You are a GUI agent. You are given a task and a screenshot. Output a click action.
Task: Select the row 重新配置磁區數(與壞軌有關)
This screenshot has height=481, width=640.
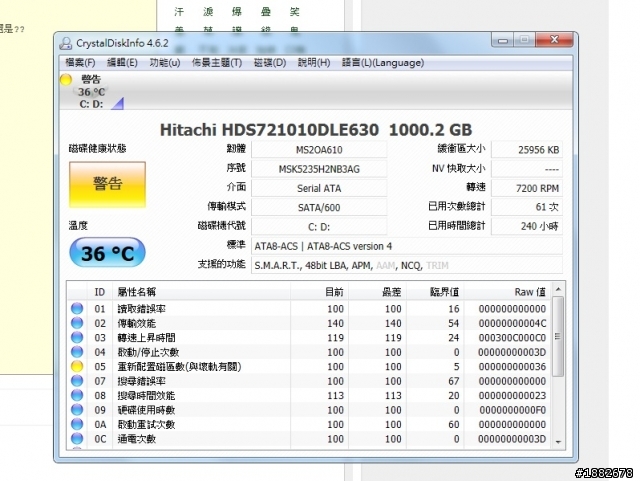[x=310, y=367]
